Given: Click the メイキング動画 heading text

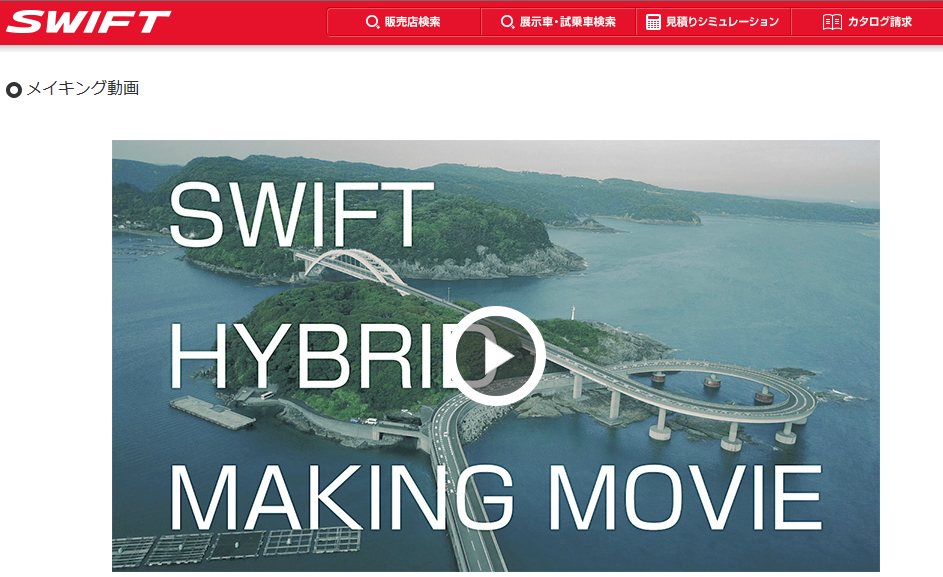Looking at the screenshot, I should [83, 88].
